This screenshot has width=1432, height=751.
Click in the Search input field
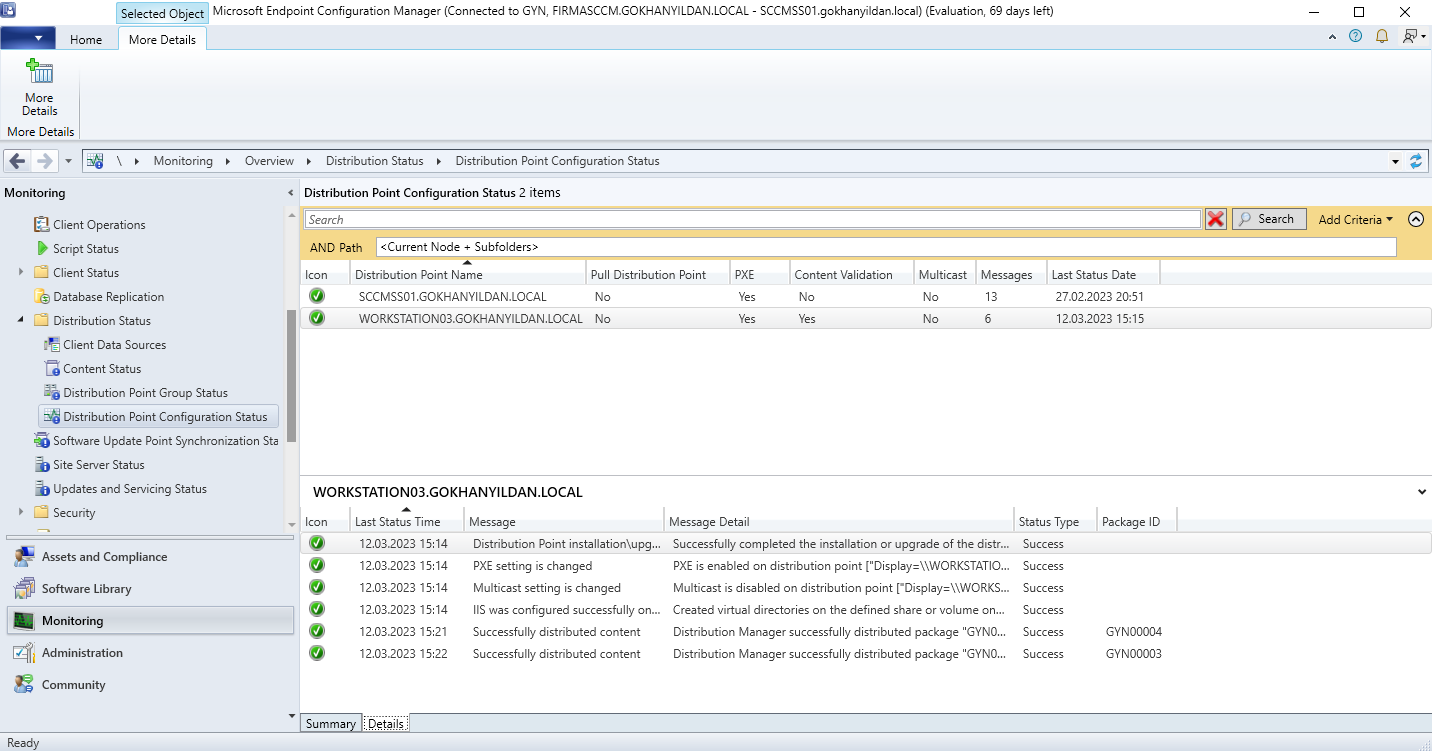752,219
